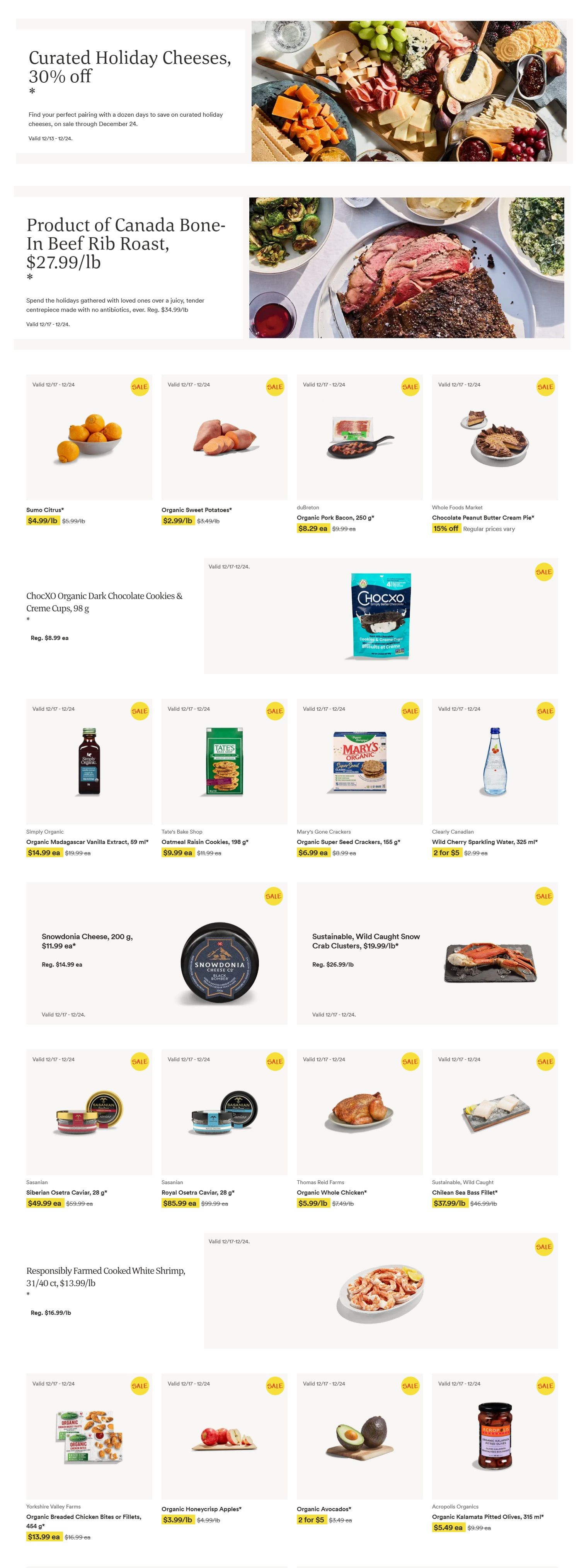
Task: Click the beef rib roast photo
Action: tap(406, 268)
